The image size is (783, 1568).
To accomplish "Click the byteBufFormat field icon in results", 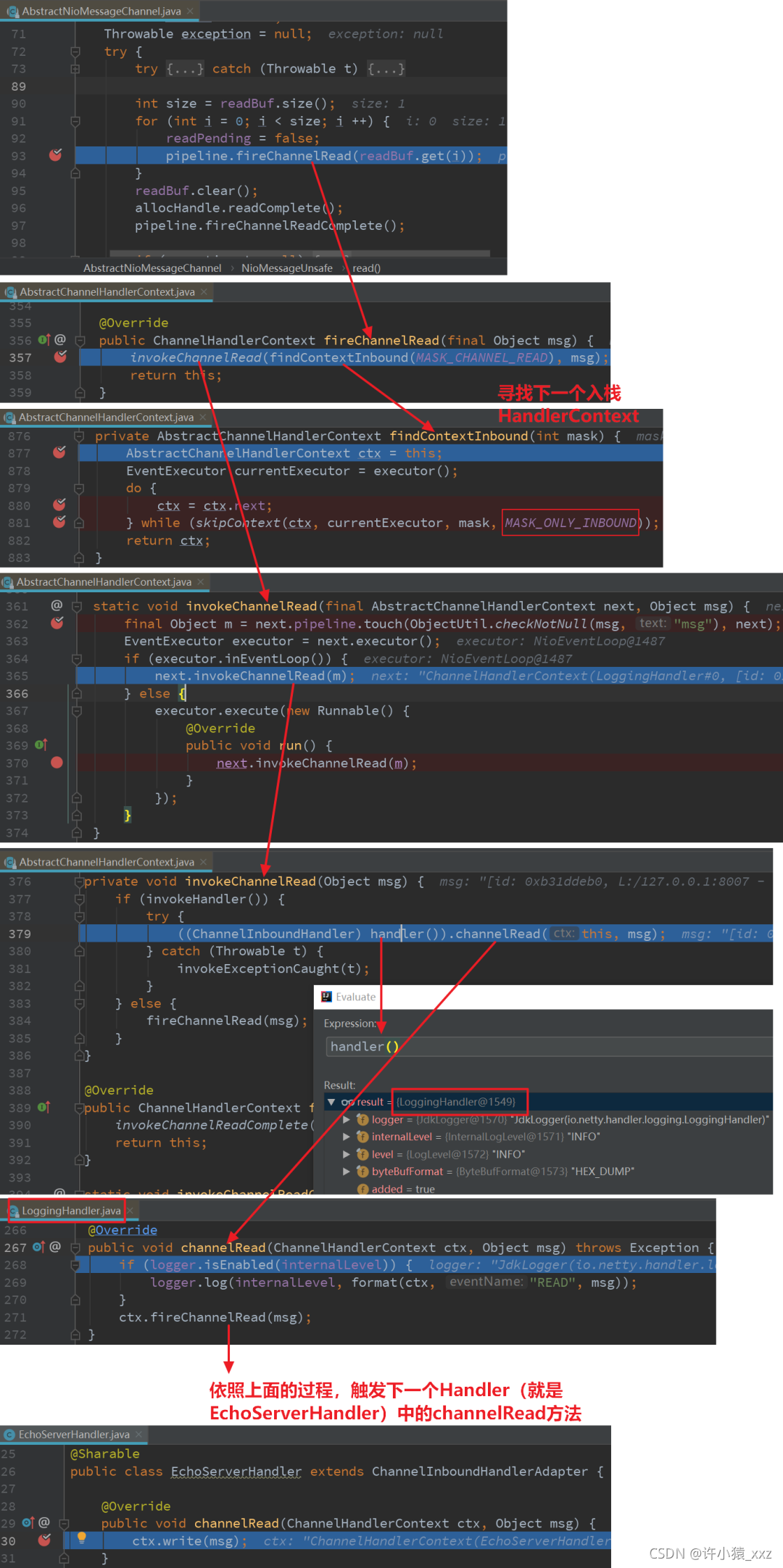I will pos(362,1171).
